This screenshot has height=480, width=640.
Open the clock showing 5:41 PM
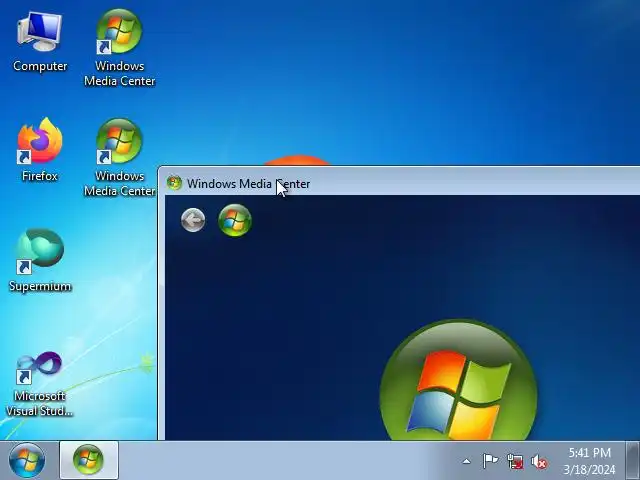pyautogui.click(x=589, y=461)
